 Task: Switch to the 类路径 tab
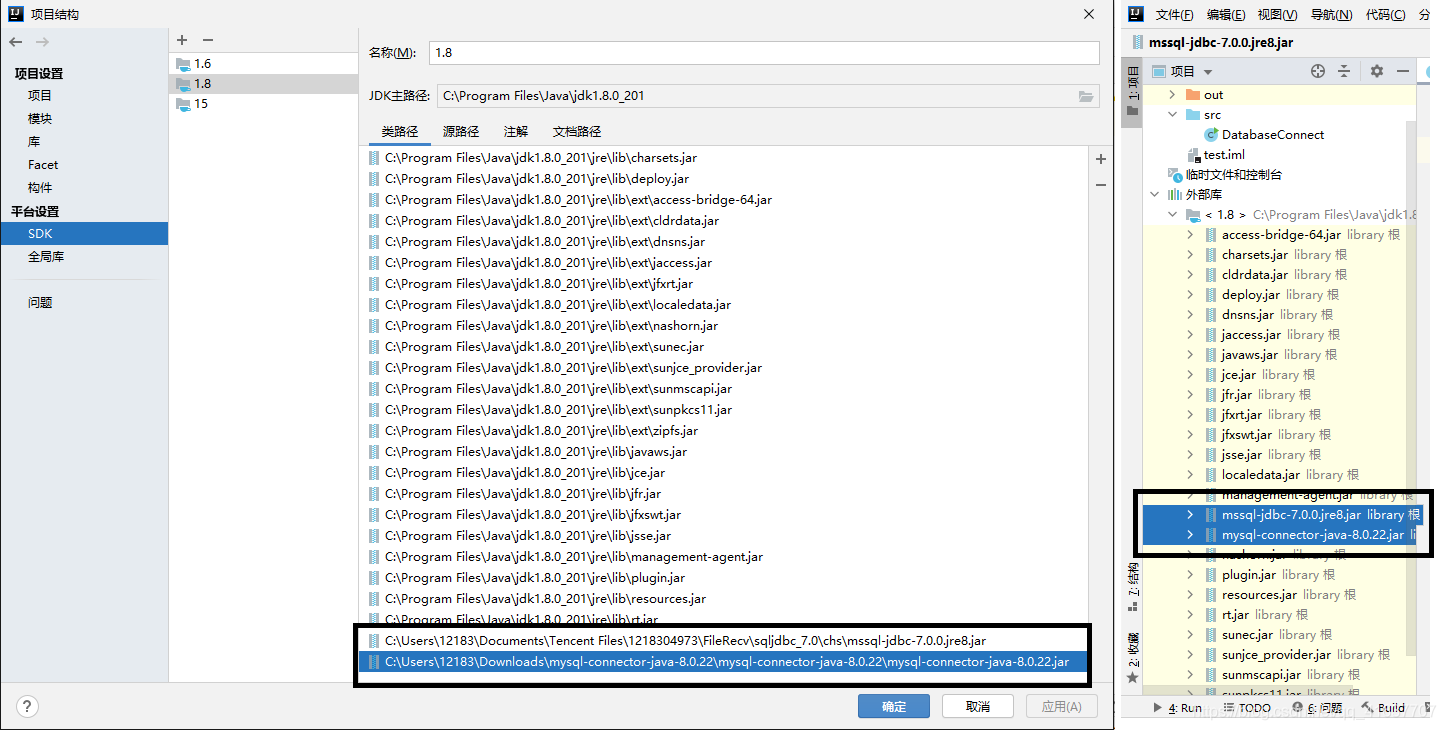[x=399, y=132]
